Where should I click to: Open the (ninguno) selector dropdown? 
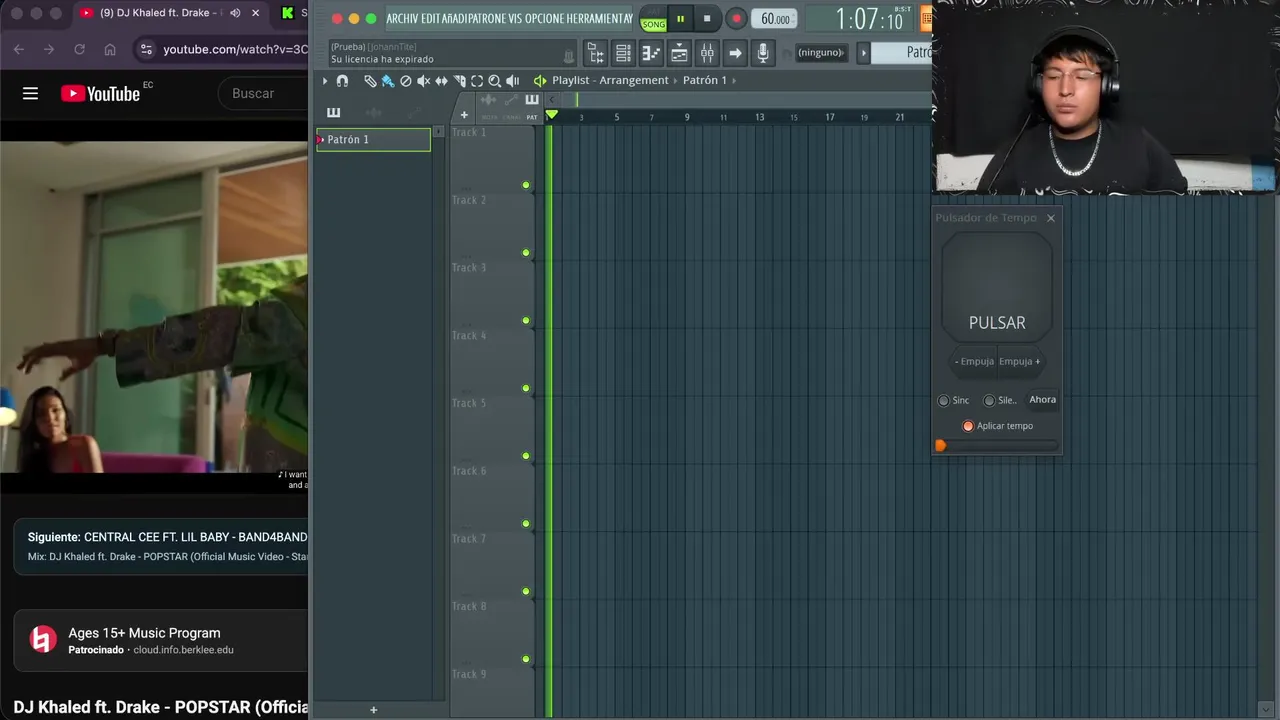821,53
